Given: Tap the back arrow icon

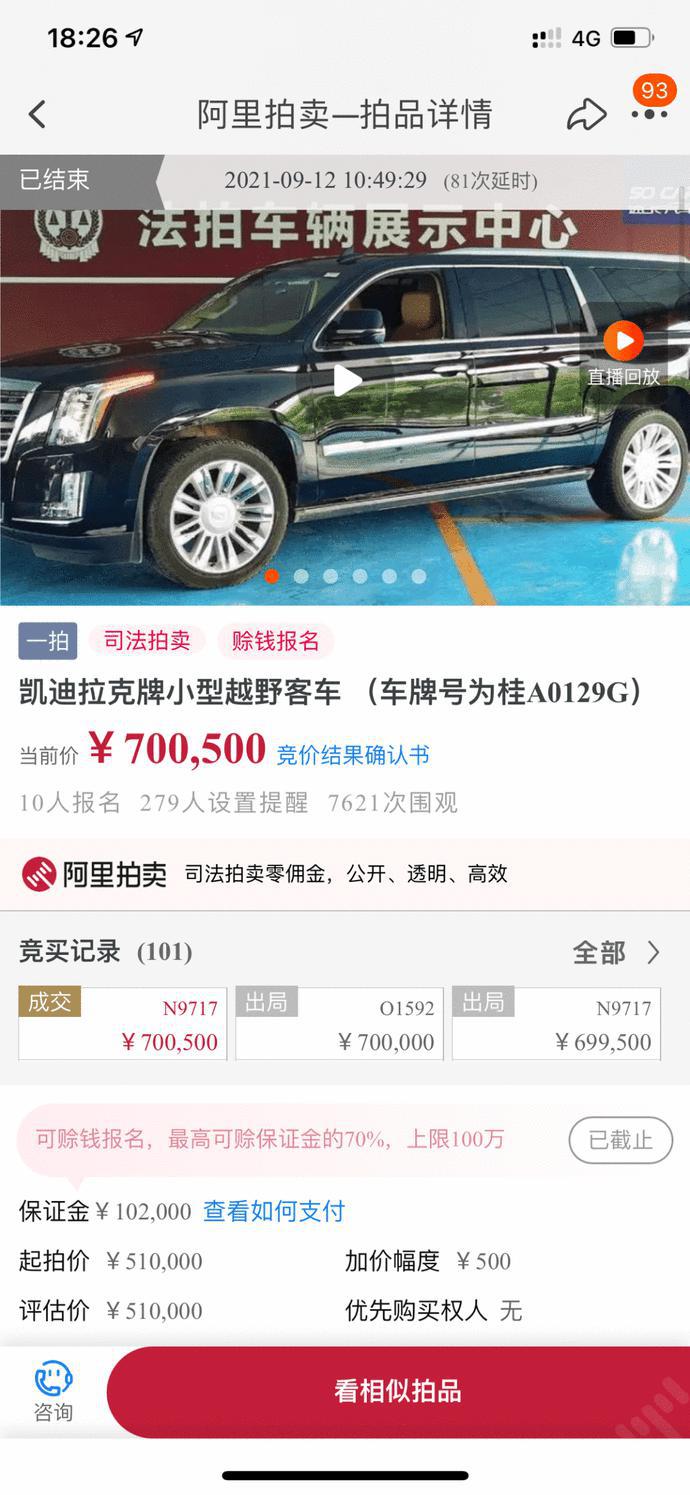Looking at the screenshot, I should click(x=37, y=115).
